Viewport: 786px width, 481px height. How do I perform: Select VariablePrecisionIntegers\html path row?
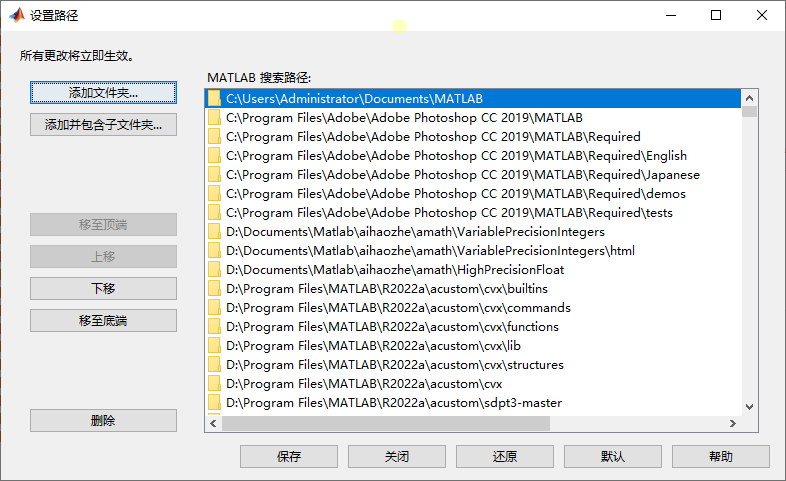point(473,251)
